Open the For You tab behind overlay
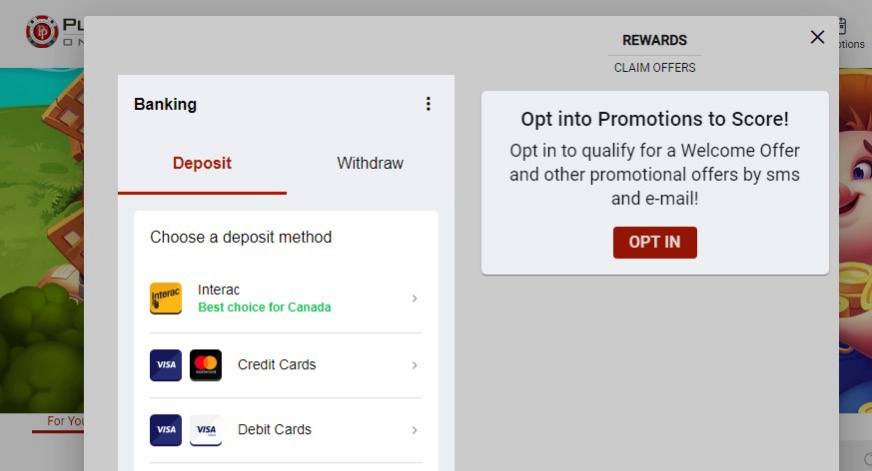Viewport: 872px width, 471px height. [65, 421]
